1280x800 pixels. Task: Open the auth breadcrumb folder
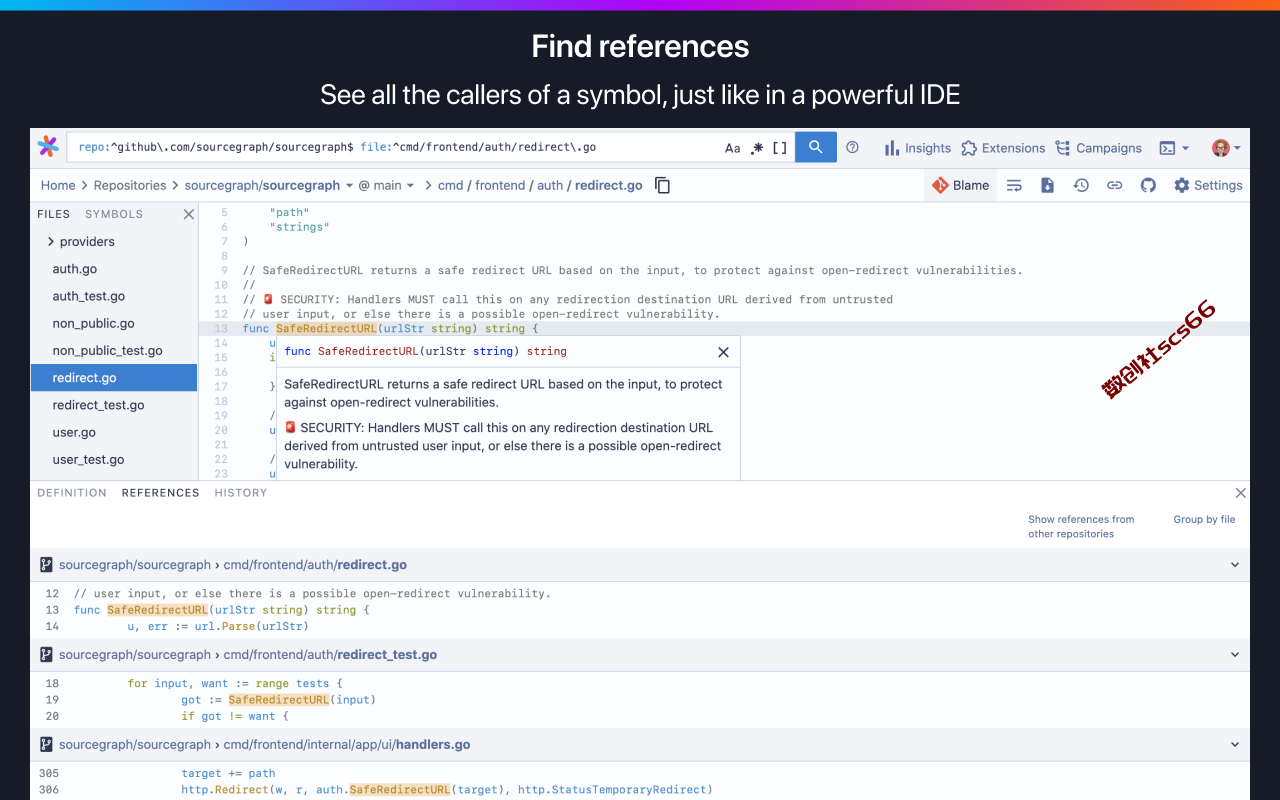pos(550,185)
